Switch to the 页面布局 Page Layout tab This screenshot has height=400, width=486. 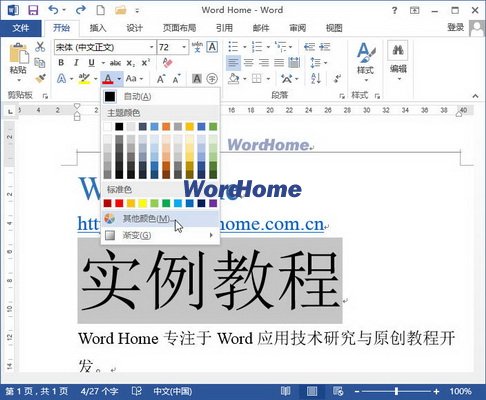[179, 28]
